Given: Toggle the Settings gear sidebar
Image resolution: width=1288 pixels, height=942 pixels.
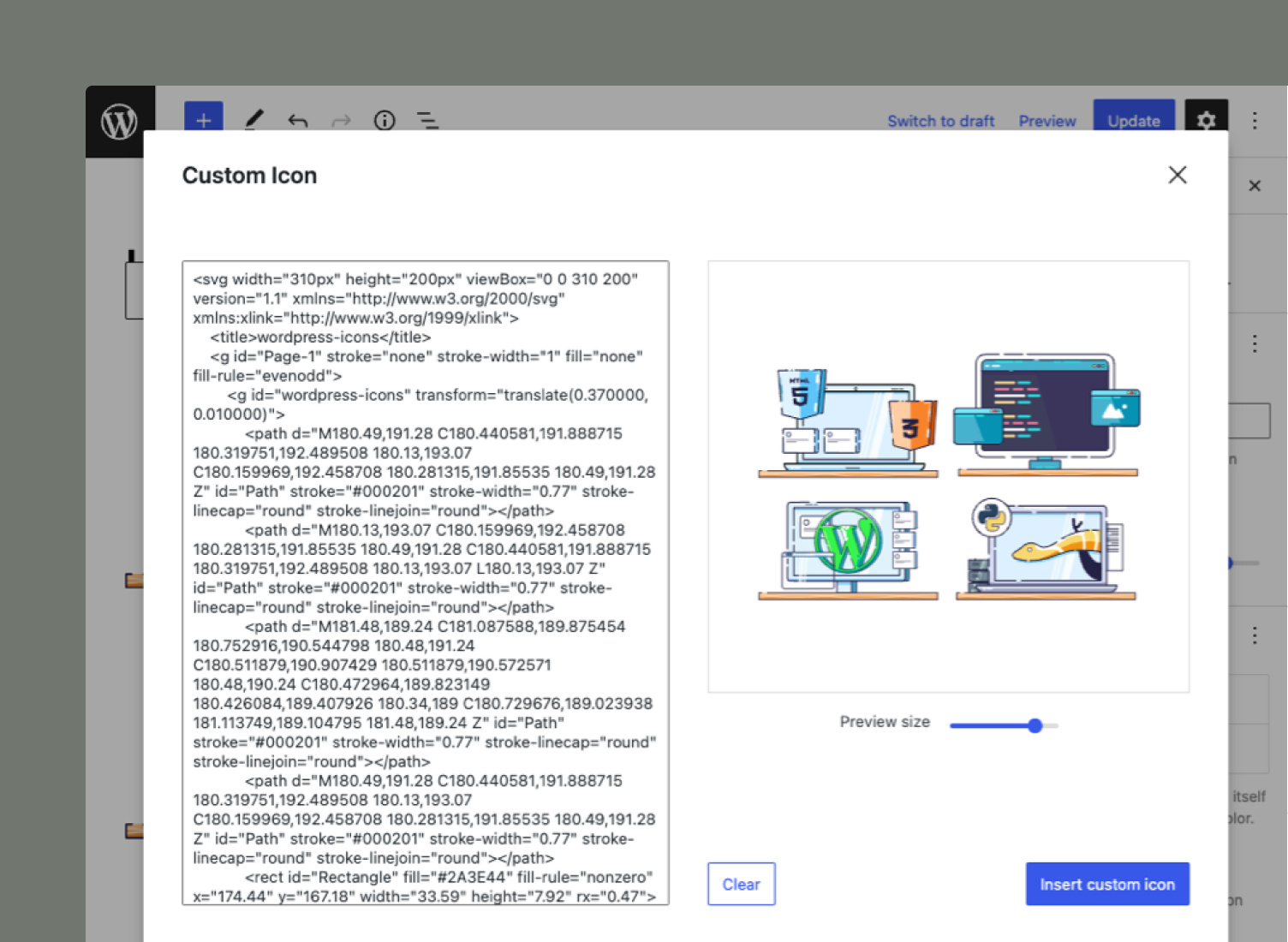Looking at the screenshot, I should click(x=1206, y=120).
